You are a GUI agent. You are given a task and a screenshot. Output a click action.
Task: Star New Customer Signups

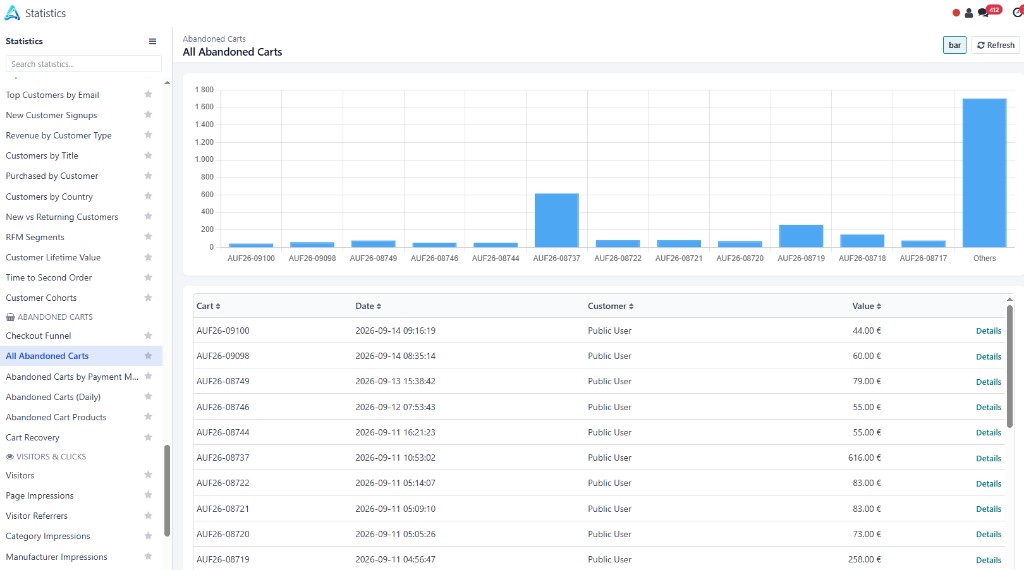pyautogui.click(x=148, y=115)
